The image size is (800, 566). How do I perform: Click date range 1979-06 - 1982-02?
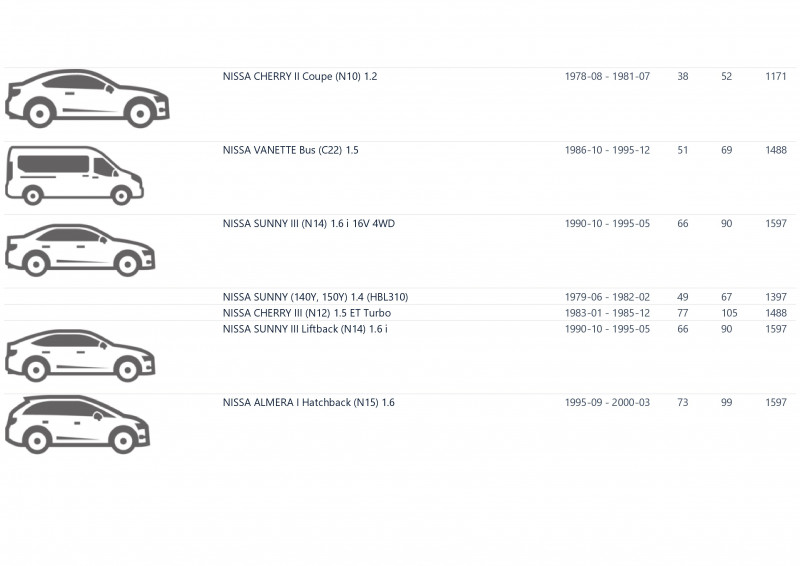tap(607, 297)
